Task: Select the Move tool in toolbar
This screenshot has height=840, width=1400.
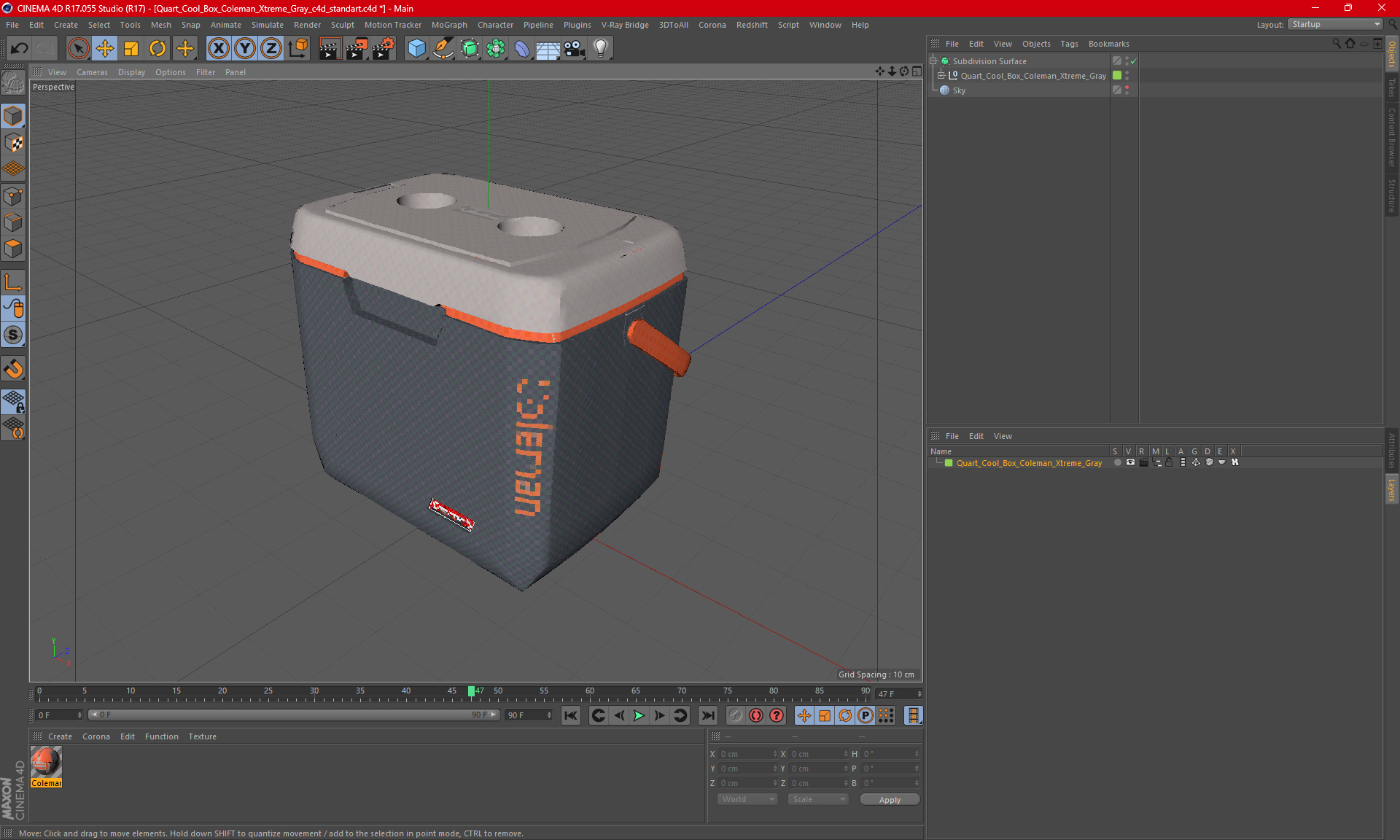Action: click(x=105, y=49)
